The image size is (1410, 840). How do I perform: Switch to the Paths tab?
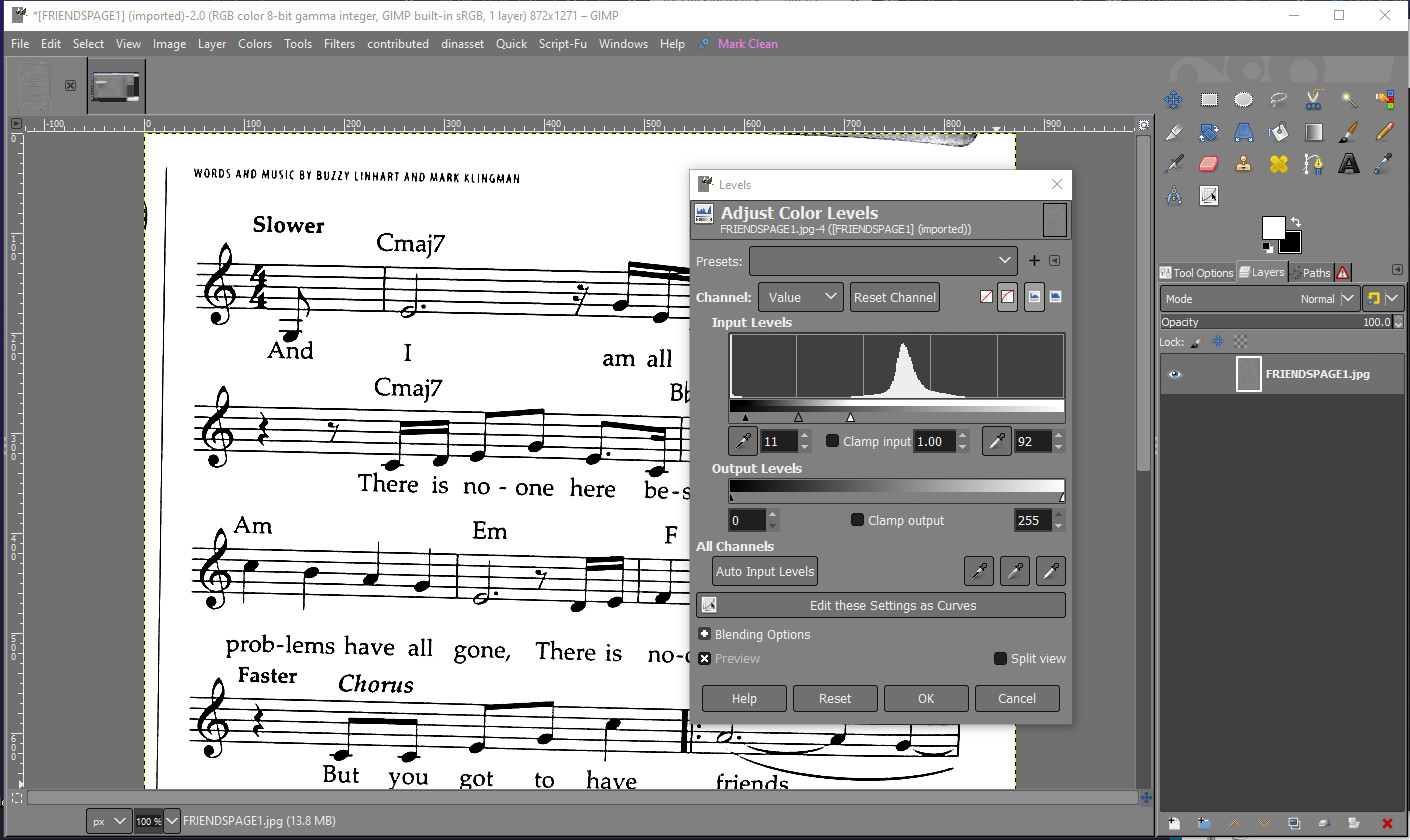[1310, 272]
